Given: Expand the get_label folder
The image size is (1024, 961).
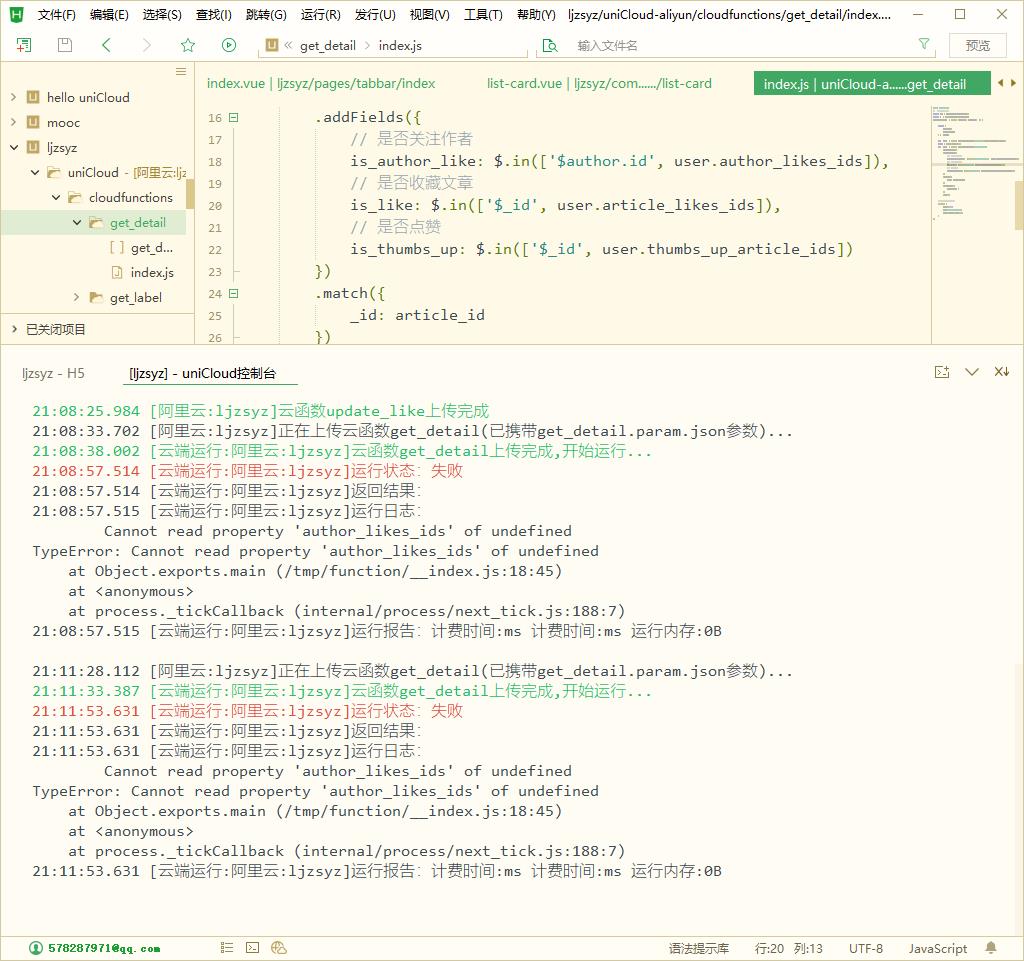Looking at the screenshot, I should coord(76,298).
